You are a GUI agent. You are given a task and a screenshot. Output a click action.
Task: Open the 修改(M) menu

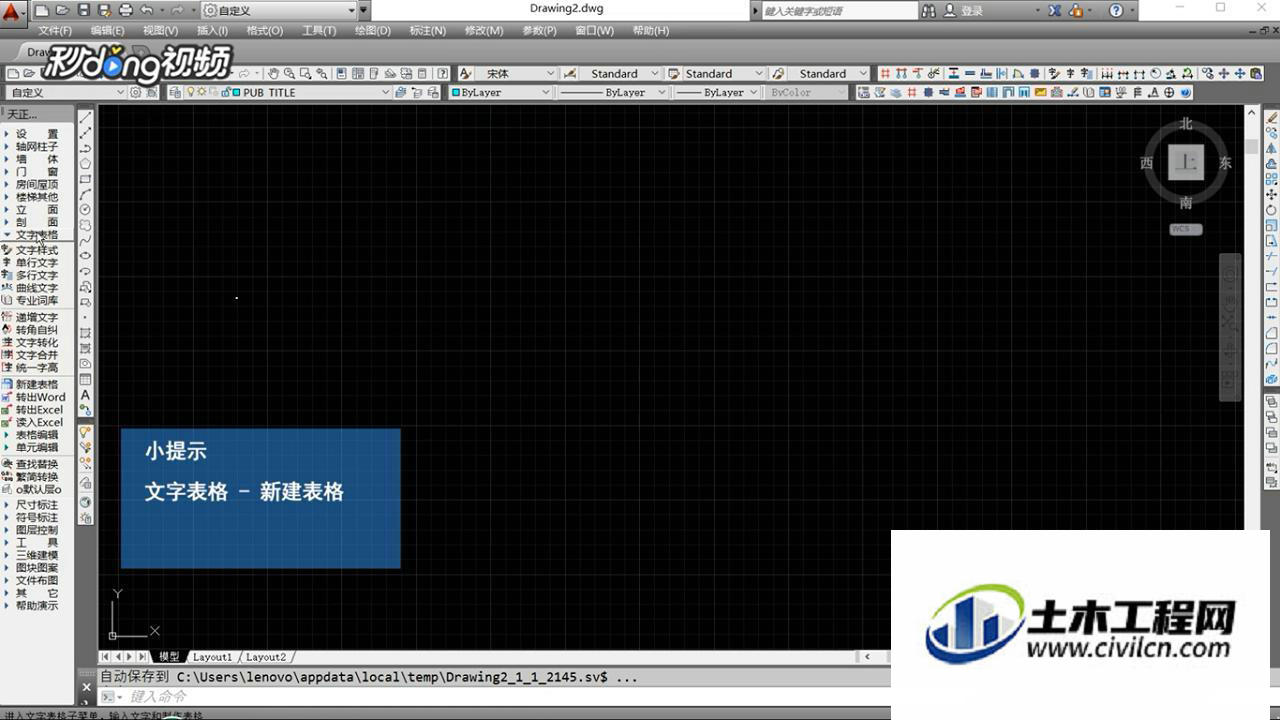click(483, 31)
